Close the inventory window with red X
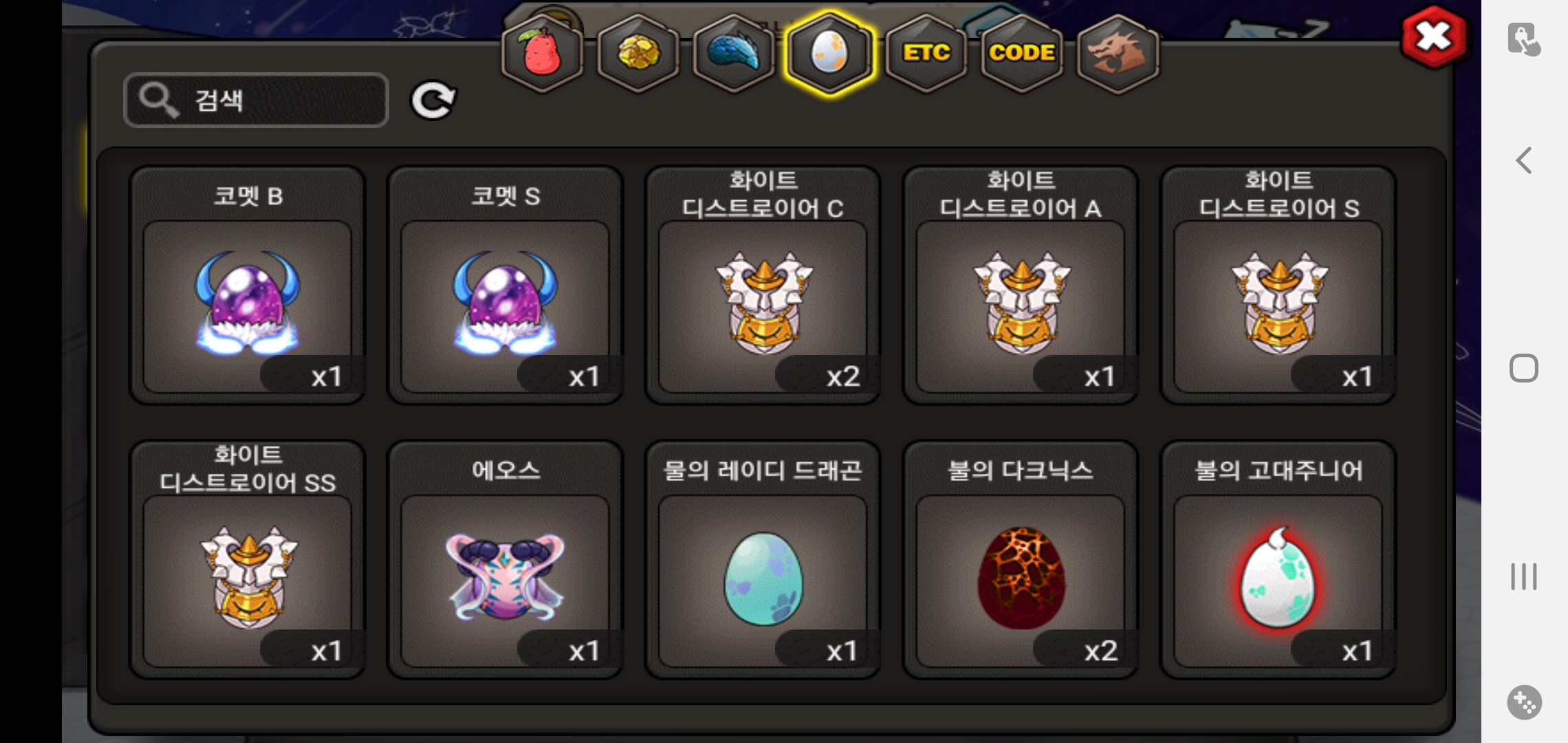This screenshot has width=1568, height=743. click(x=1434, y=36)
